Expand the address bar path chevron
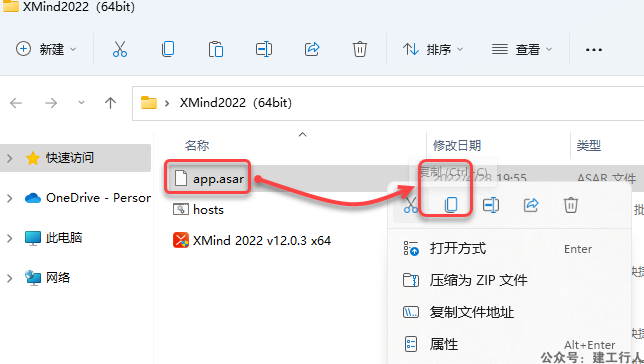 point(167,103)
